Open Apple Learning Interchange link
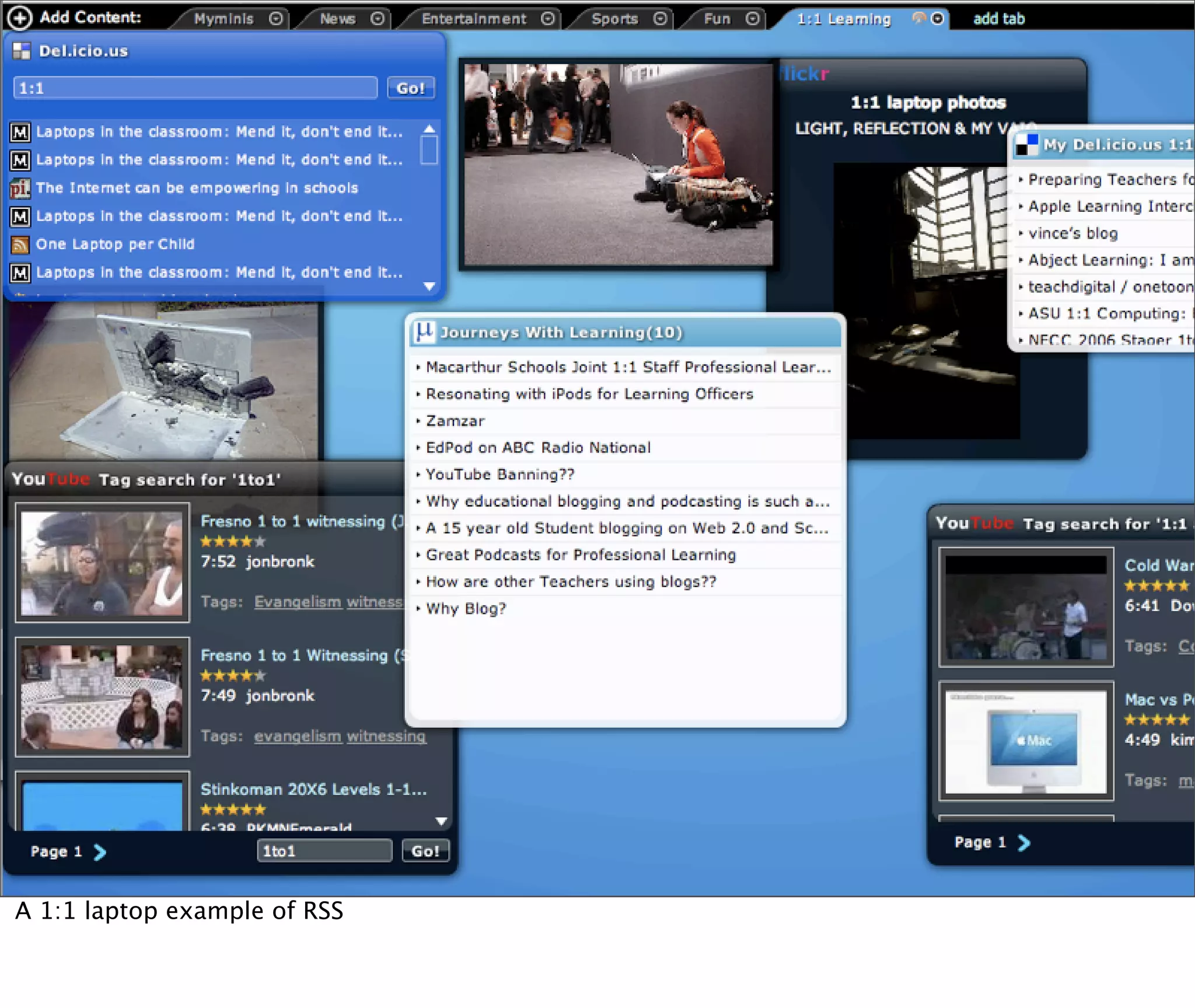1195x1008 pixels. click(x=1111, y=206)
